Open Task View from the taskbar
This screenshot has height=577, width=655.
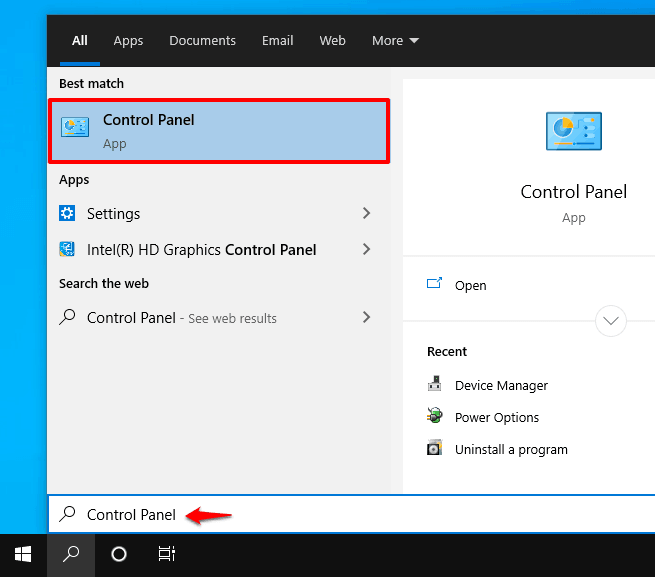tap(167, 554)
